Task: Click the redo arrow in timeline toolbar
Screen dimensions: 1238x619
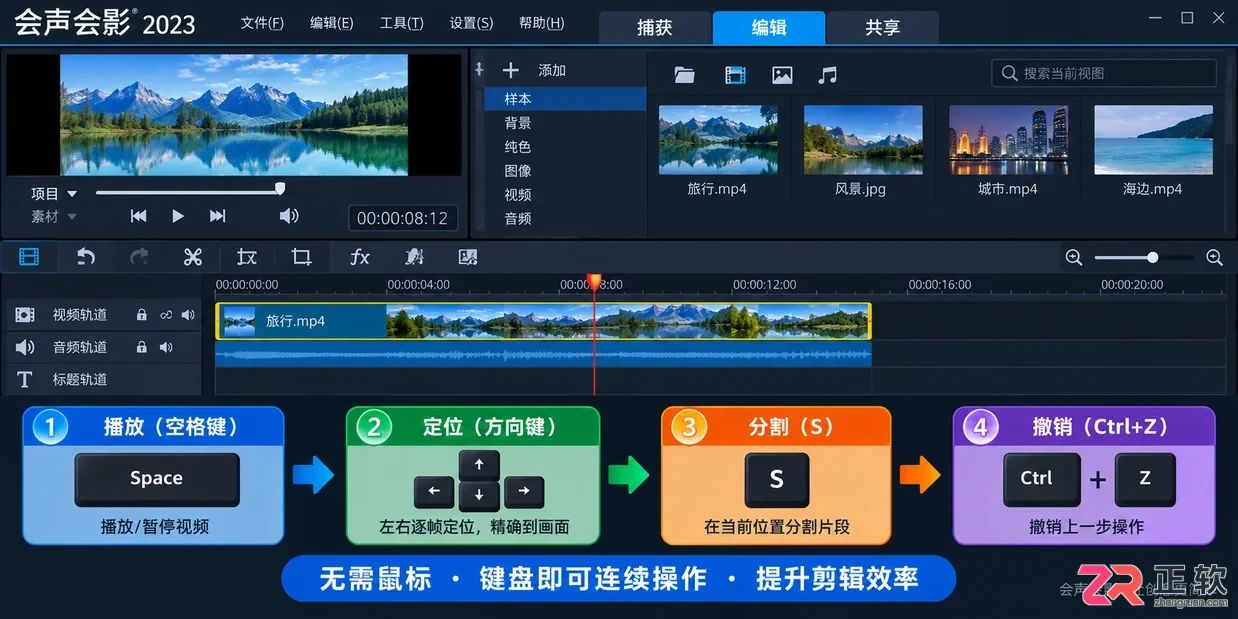Action: pos(139,257)
